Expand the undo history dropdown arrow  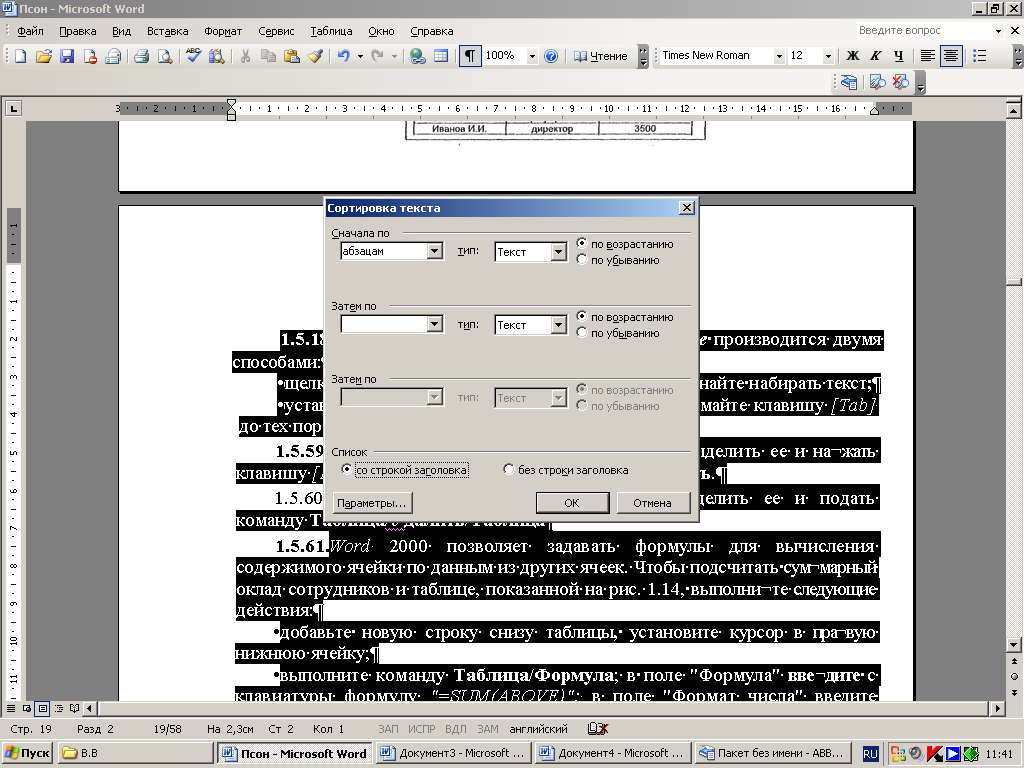point(360,56)
